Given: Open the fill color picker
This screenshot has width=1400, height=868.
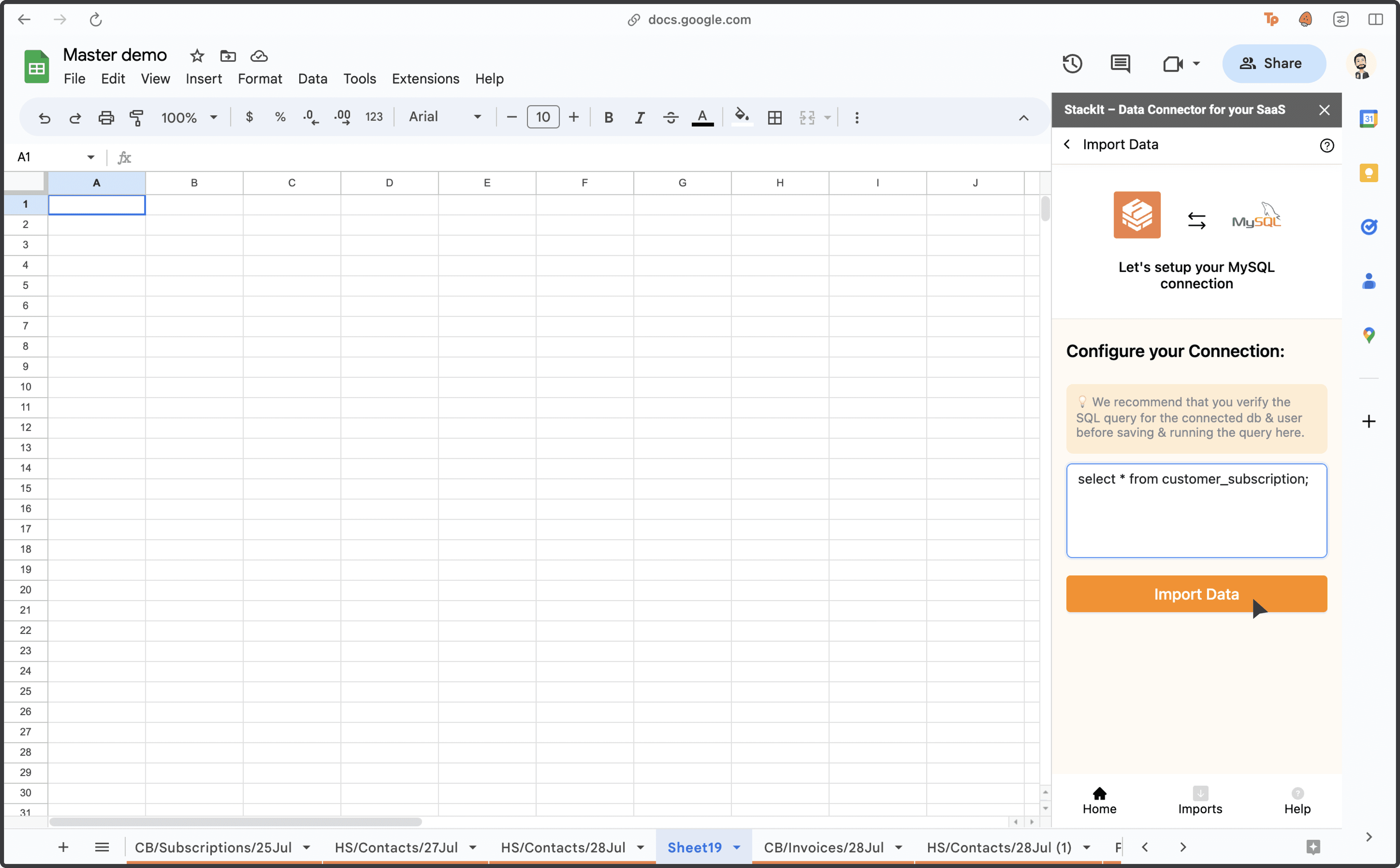Looking at the screenshot, I should click(742, 117).
